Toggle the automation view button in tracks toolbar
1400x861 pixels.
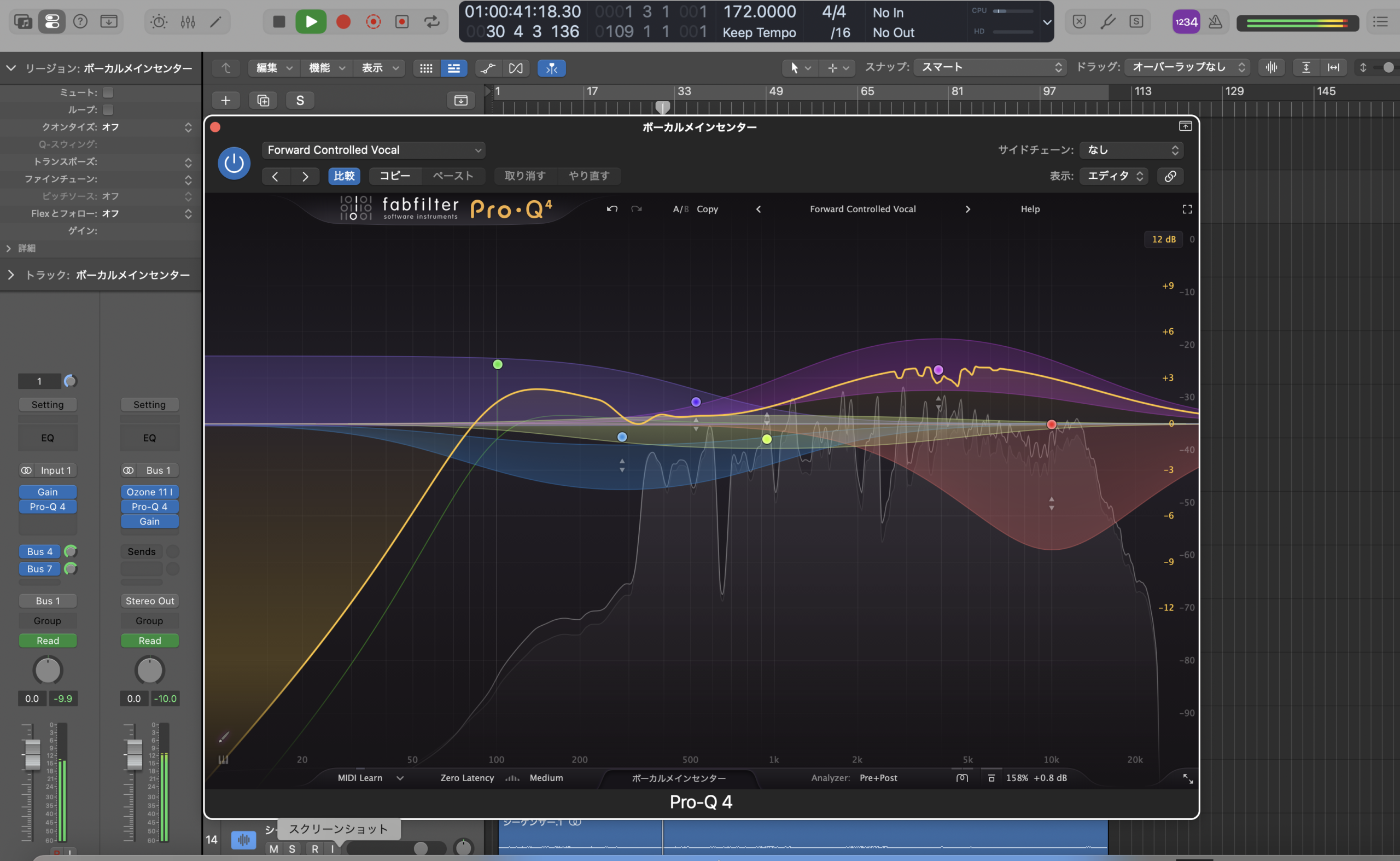[488, 68]
